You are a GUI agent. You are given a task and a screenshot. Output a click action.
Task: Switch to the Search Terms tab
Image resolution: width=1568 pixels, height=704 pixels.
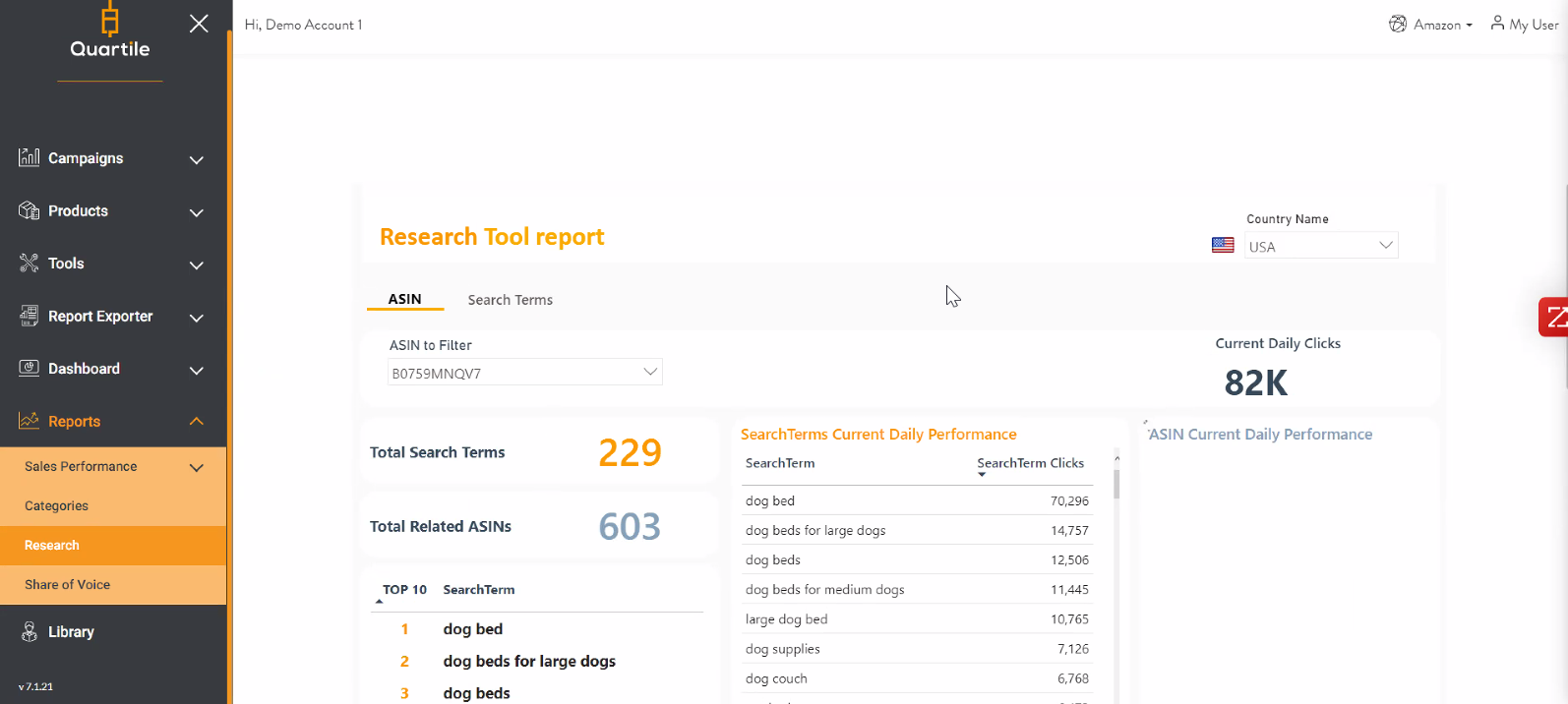tap(510, 300)
